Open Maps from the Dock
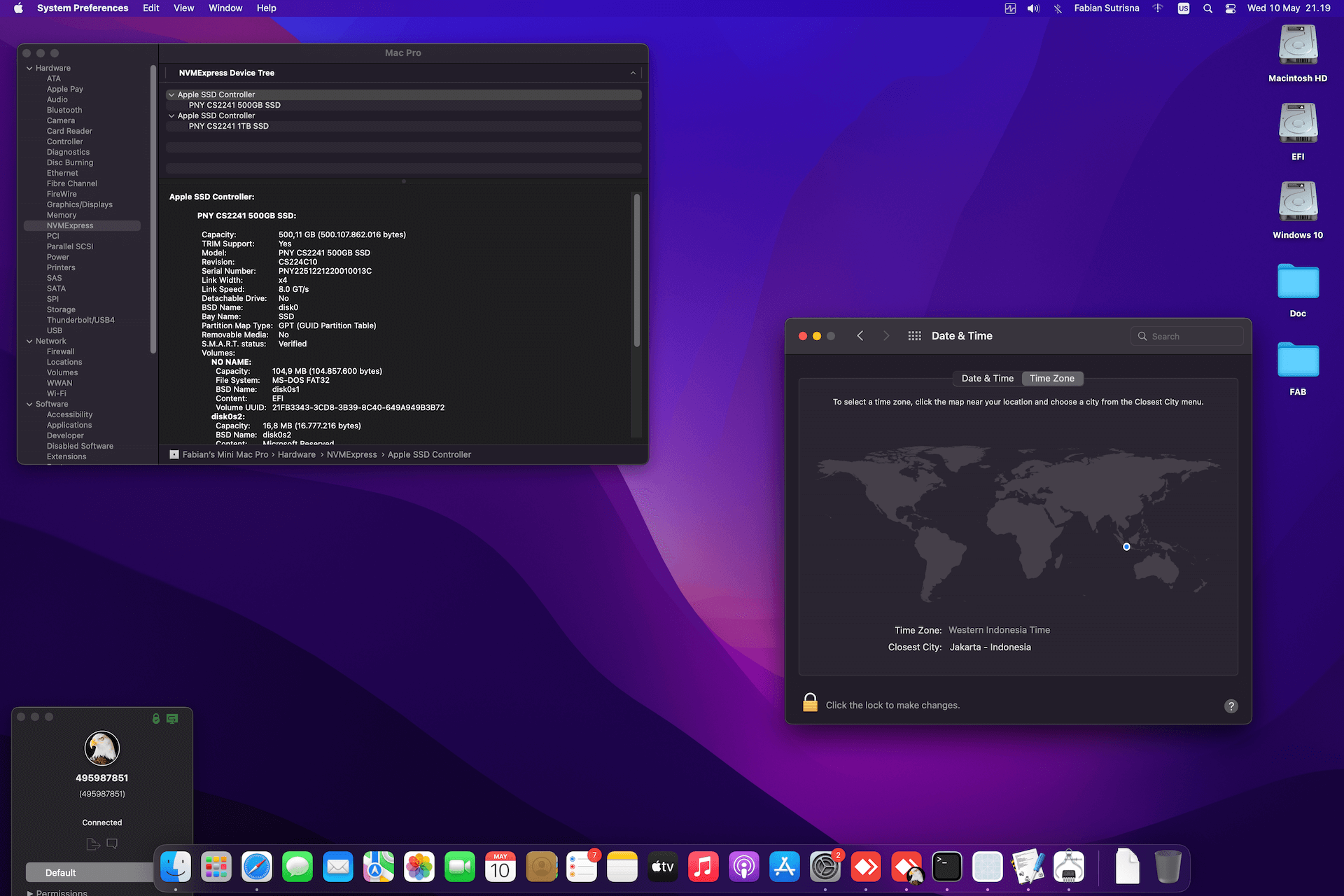 379,868
